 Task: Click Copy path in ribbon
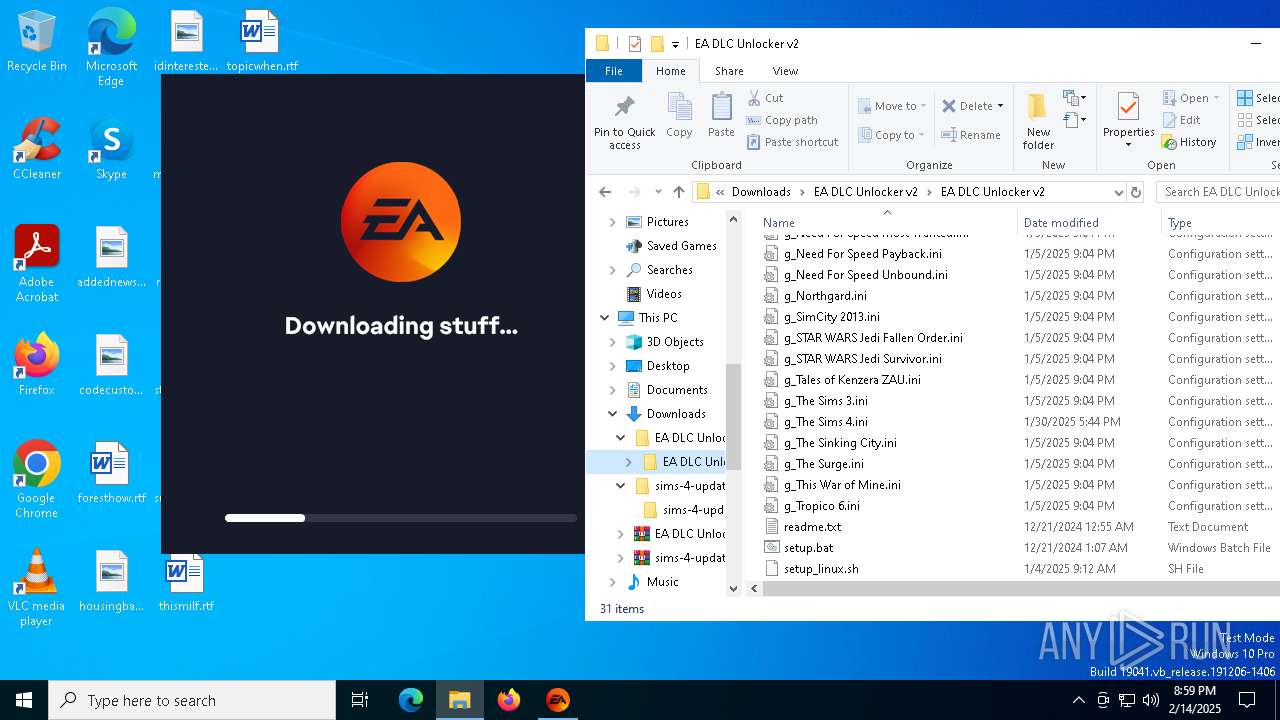pyautogui.click(x=782, y=120)
